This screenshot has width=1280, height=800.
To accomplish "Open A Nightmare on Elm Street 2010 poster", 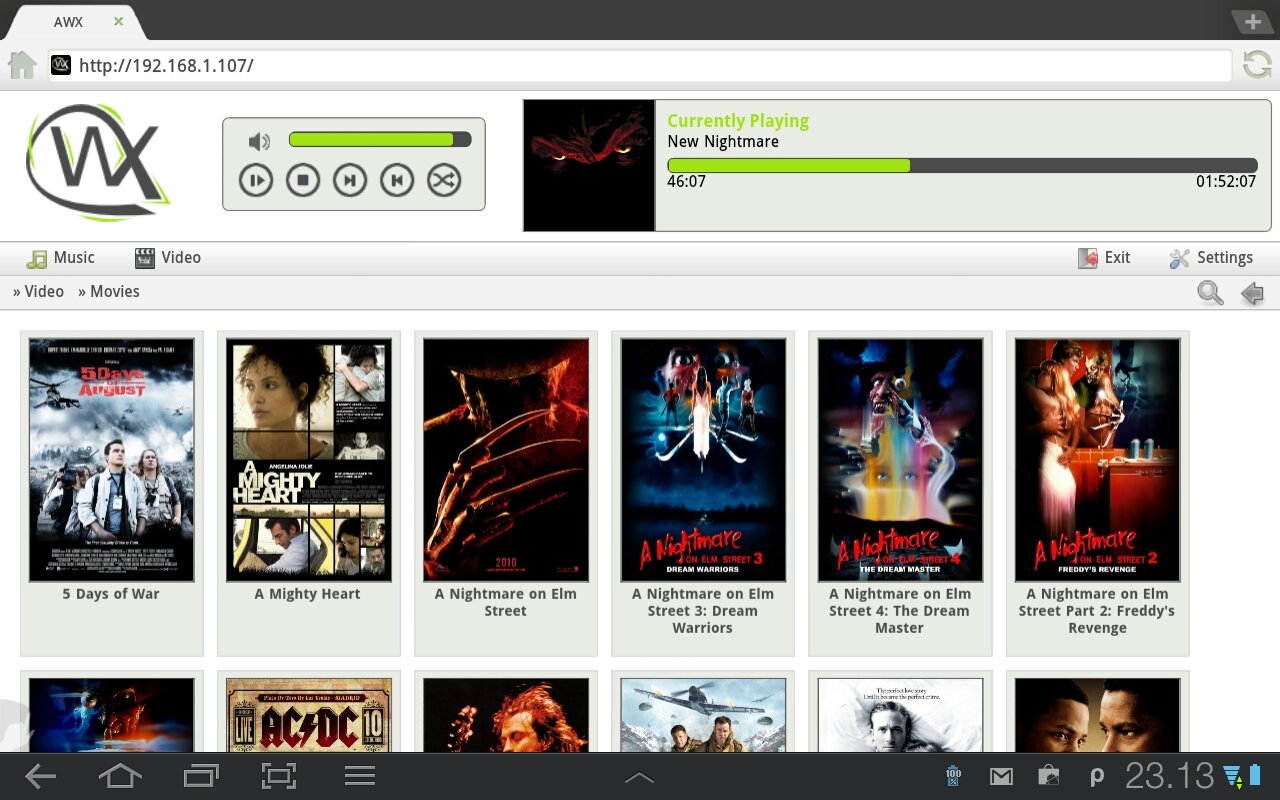I will click(505, 460).
